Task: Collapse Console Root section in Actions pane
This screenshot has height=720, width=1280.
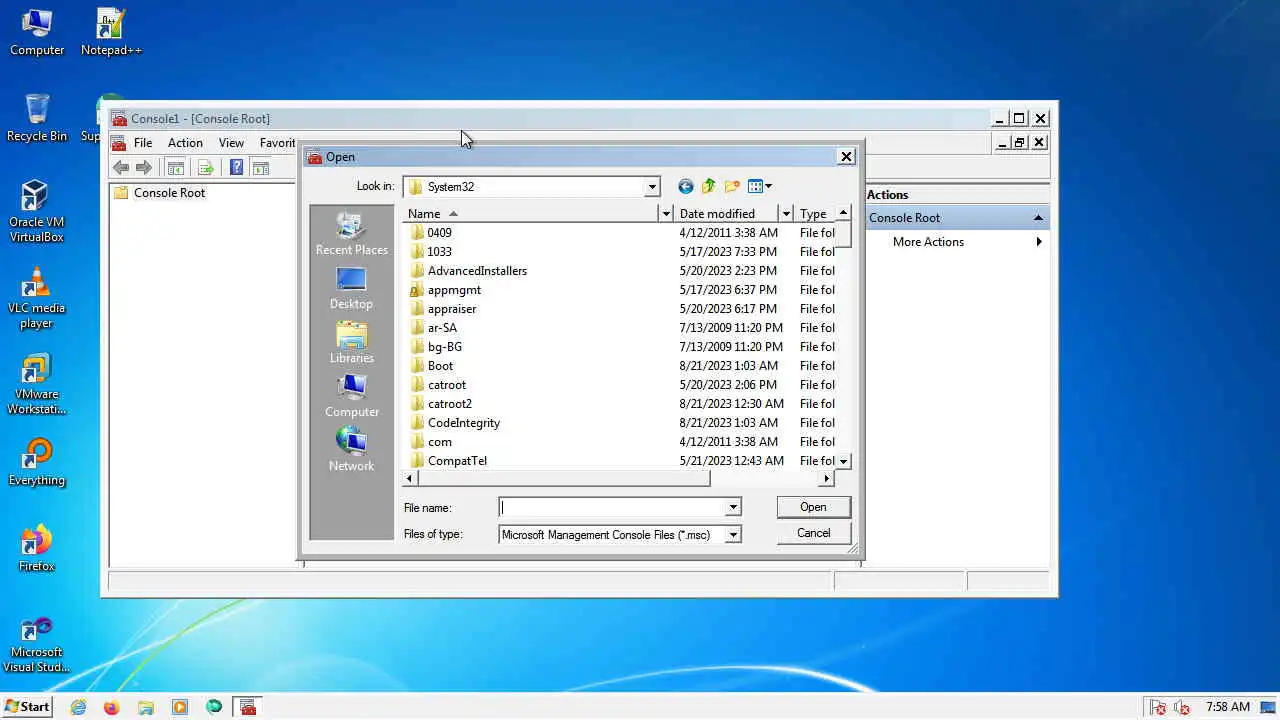Action: click(1038, 218)
